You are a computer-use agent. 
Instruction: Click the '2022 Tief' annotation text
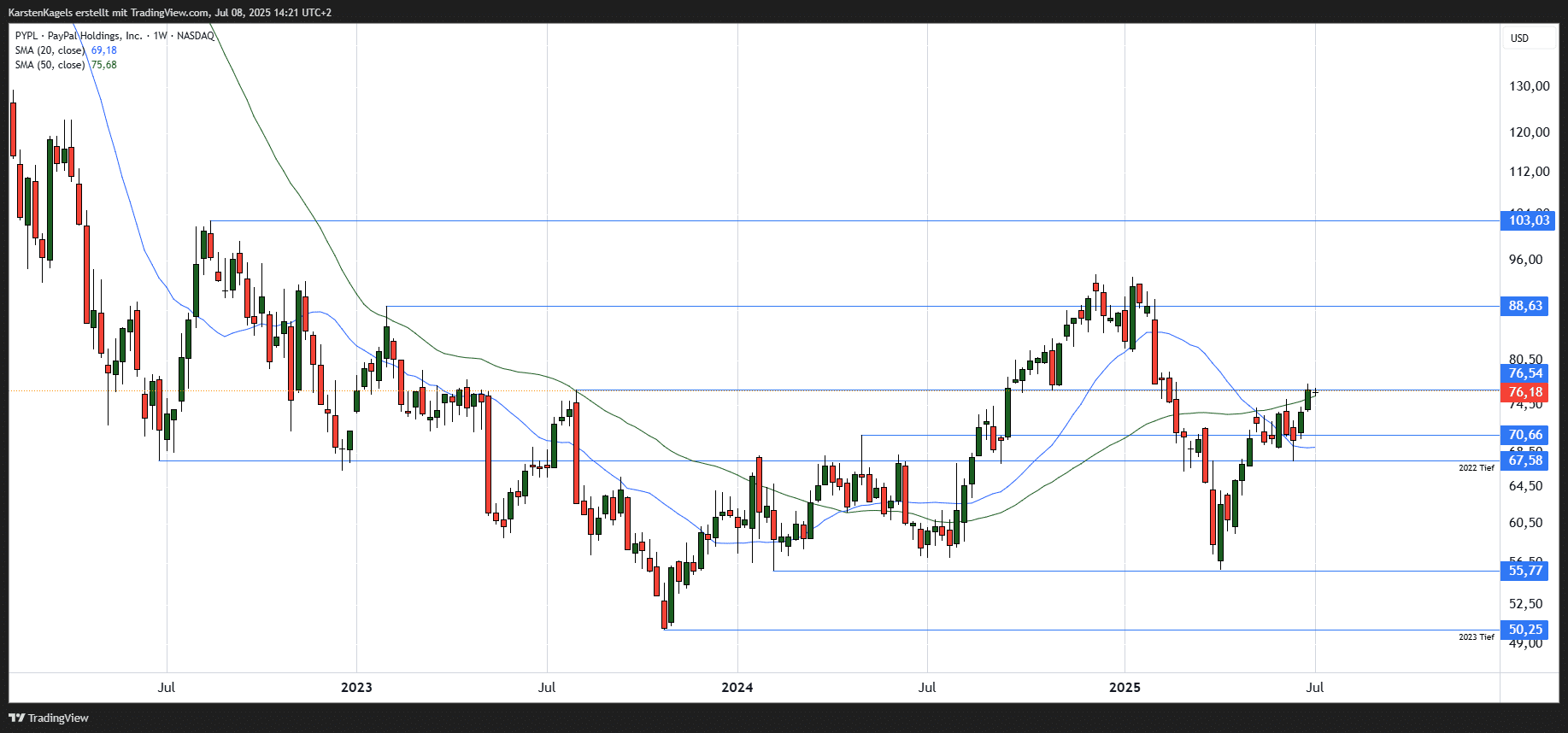click(x=1477, y=468)
